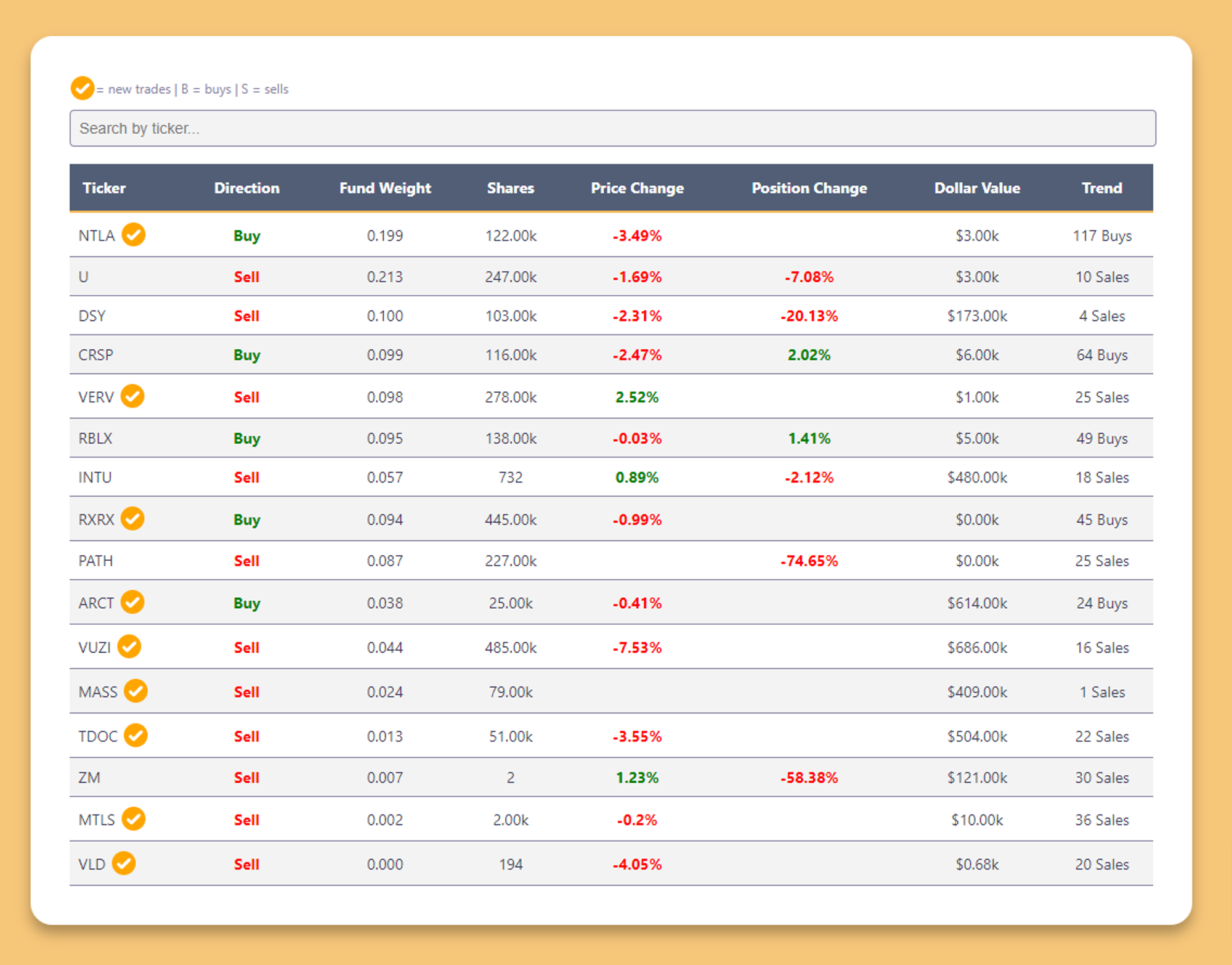Click dollar value $0.68k for VLD

(977, 865)
